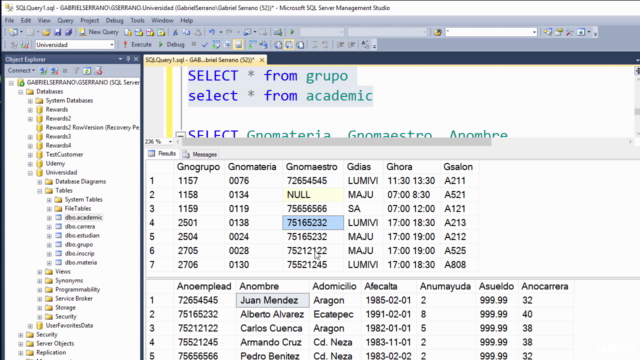Click the NULL cell in Gnomaestro column

point(313,195)
